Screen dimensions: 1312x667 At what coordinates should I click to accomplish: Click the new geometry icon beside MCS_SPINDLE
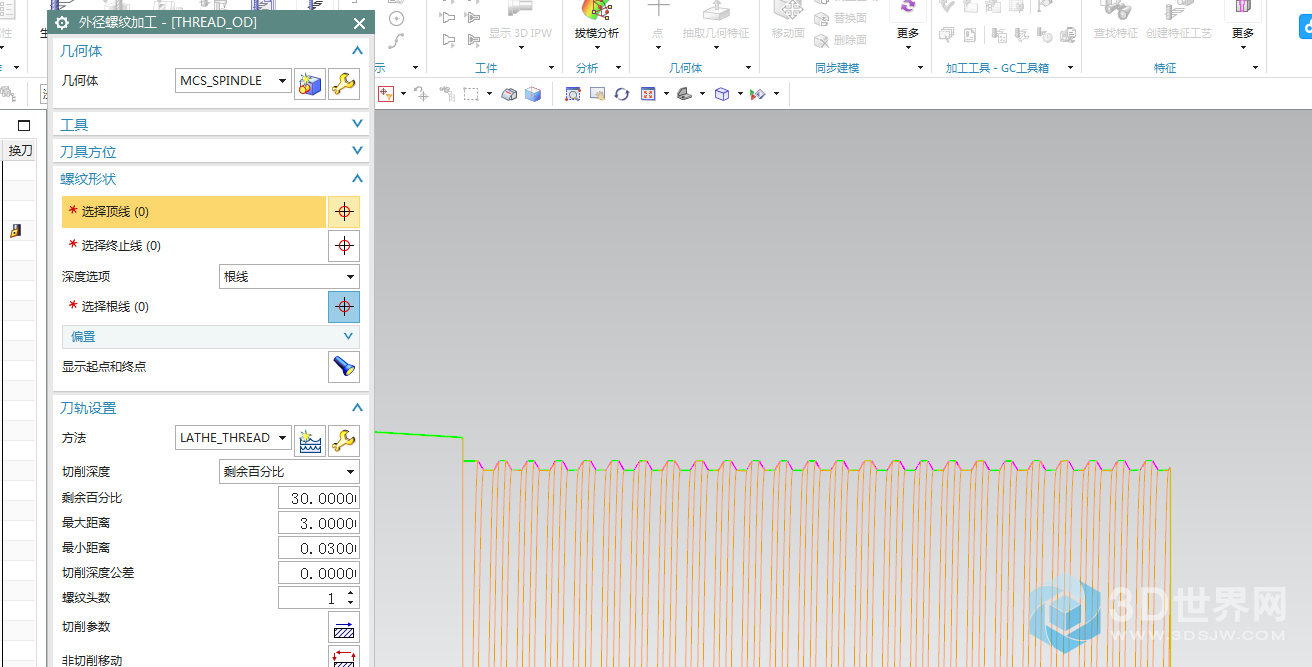pyautogui.click(x=309, y=84)
